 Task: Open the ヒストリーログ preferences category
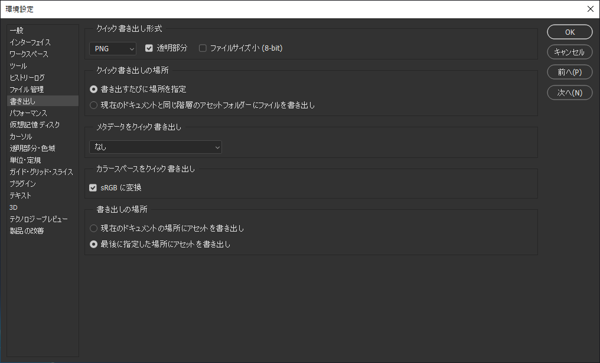coord(27,78)
